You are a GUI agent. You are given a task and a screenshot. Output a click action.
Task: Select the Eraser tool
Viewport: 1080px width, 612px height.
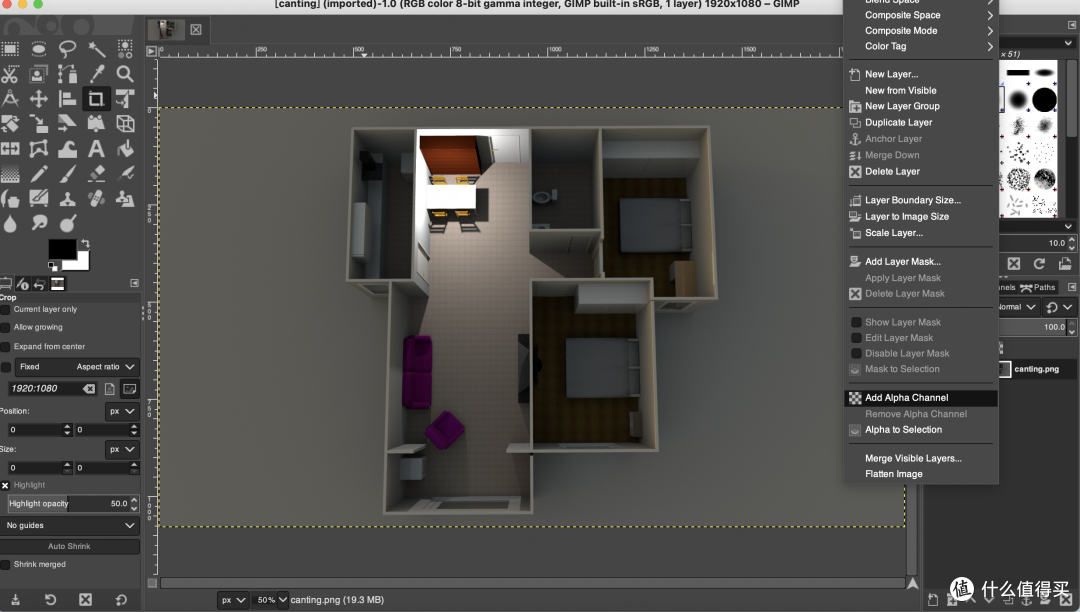click(x=96, y=174)
